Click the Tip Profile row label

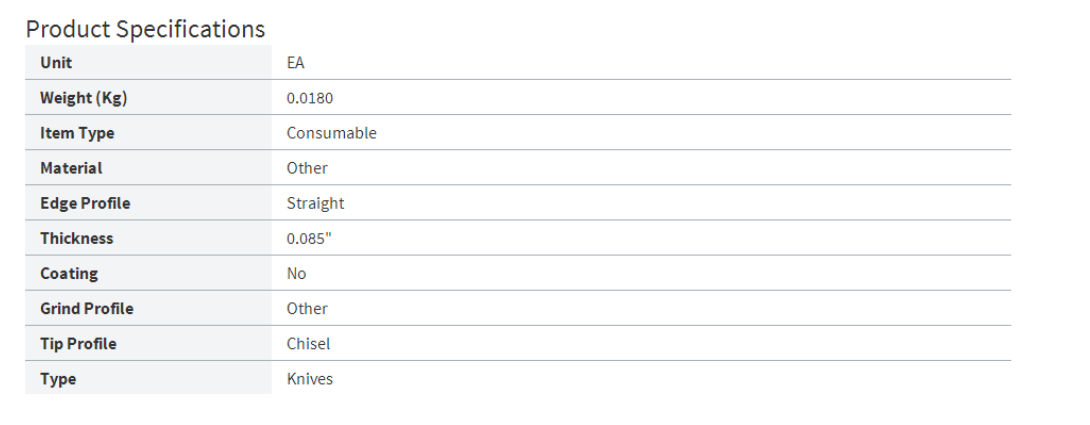click(x=78, y=343)
